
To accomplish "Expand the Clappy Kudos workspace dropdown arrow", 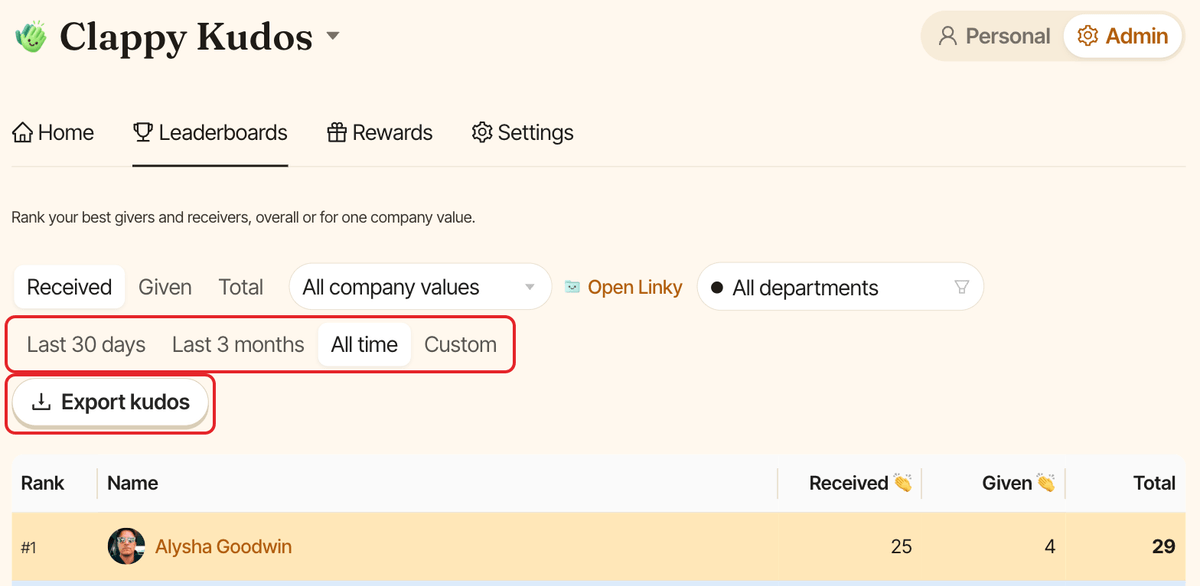I will coord(333,37).
